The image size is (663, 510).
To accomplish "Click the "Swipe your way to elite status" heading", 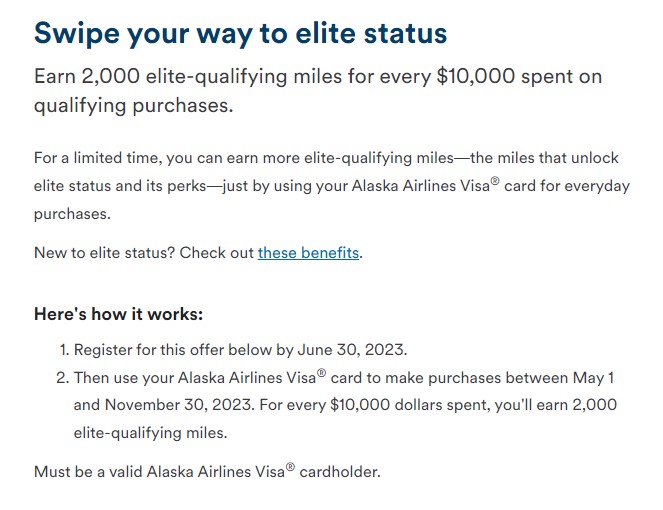I will click(x=240, y=34).
